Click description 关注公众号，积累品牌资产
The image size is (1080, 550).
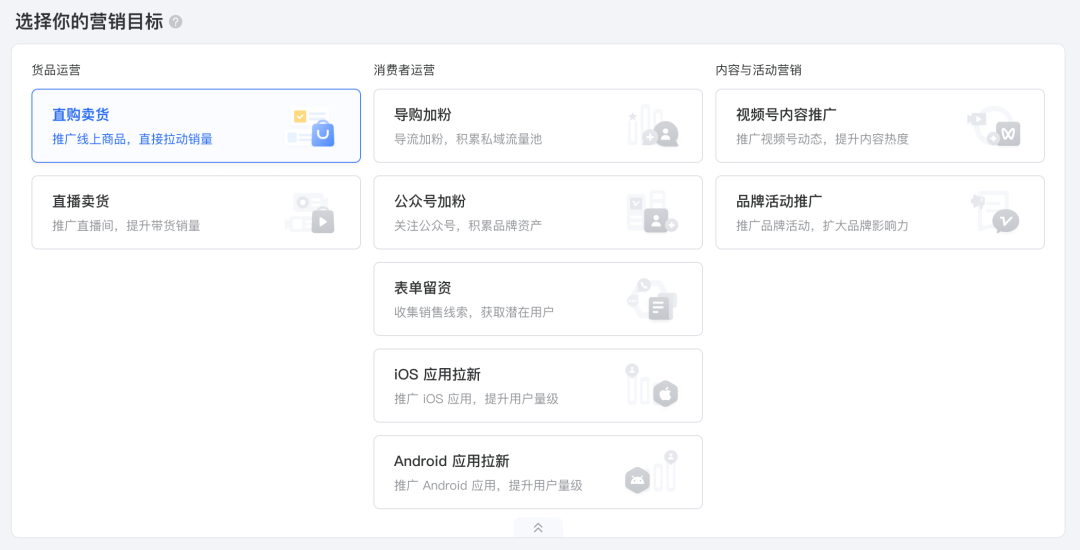click(468, 226)
